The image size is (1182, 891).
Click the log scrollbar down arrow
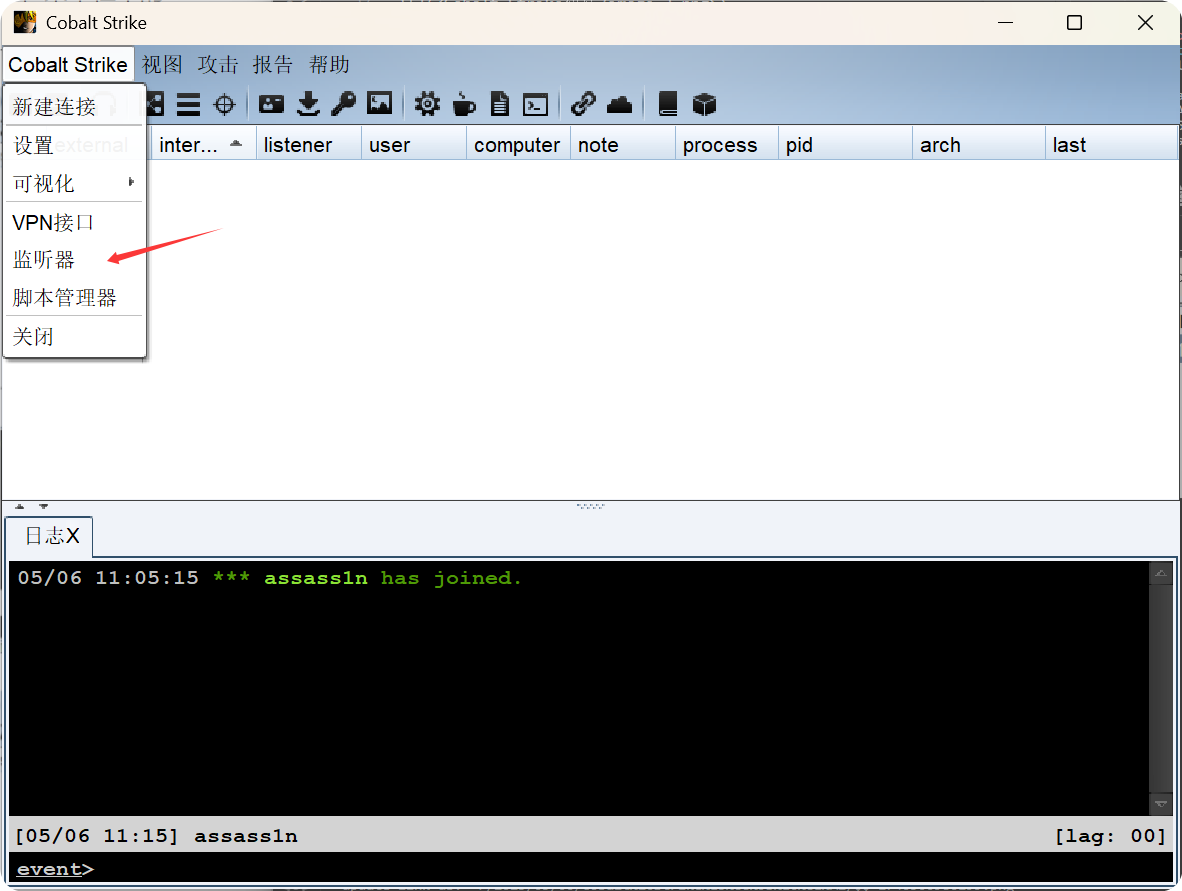[x=1161, y=804]
